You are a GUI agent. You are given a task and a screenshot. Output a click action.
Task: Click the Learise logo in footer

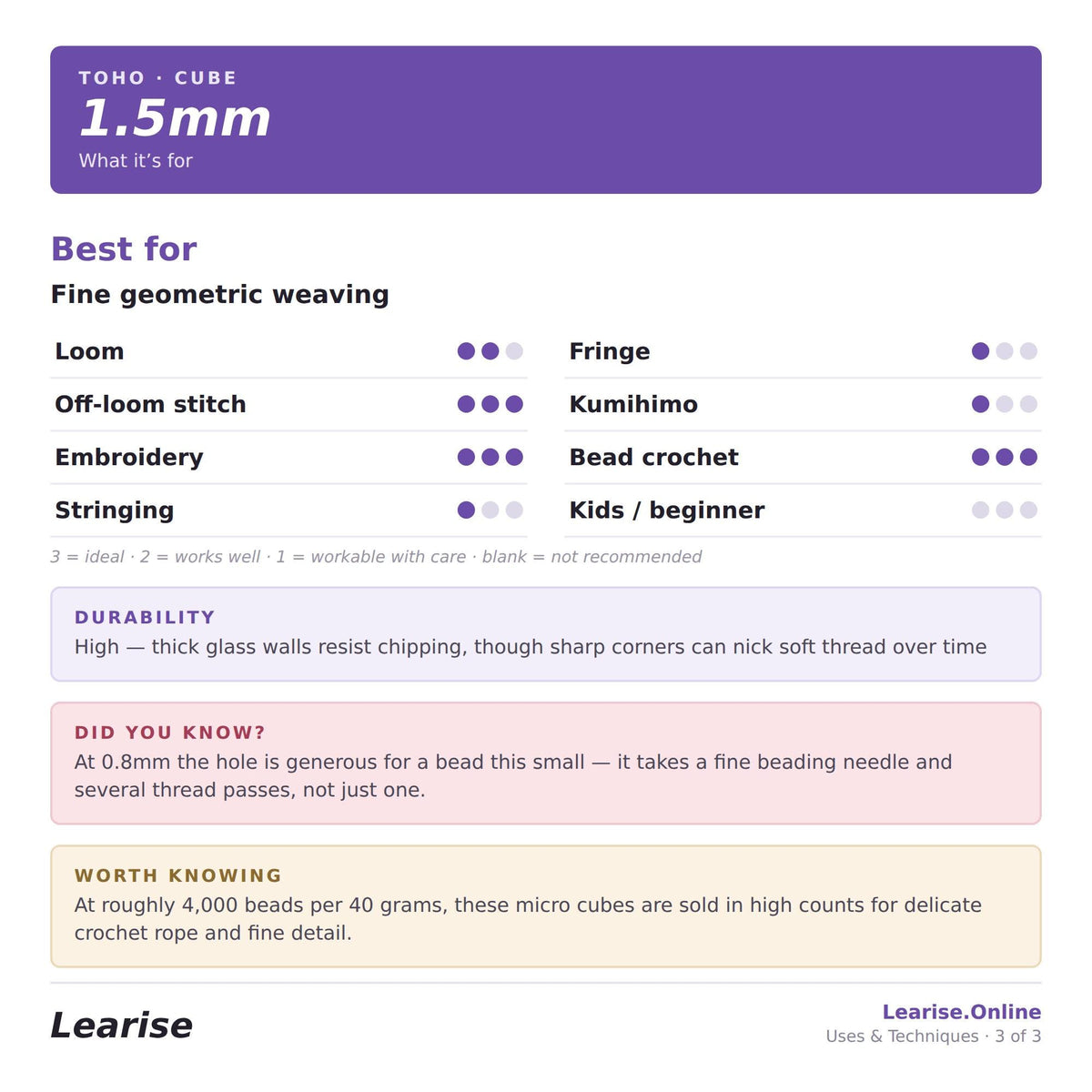pos(121,1026)
